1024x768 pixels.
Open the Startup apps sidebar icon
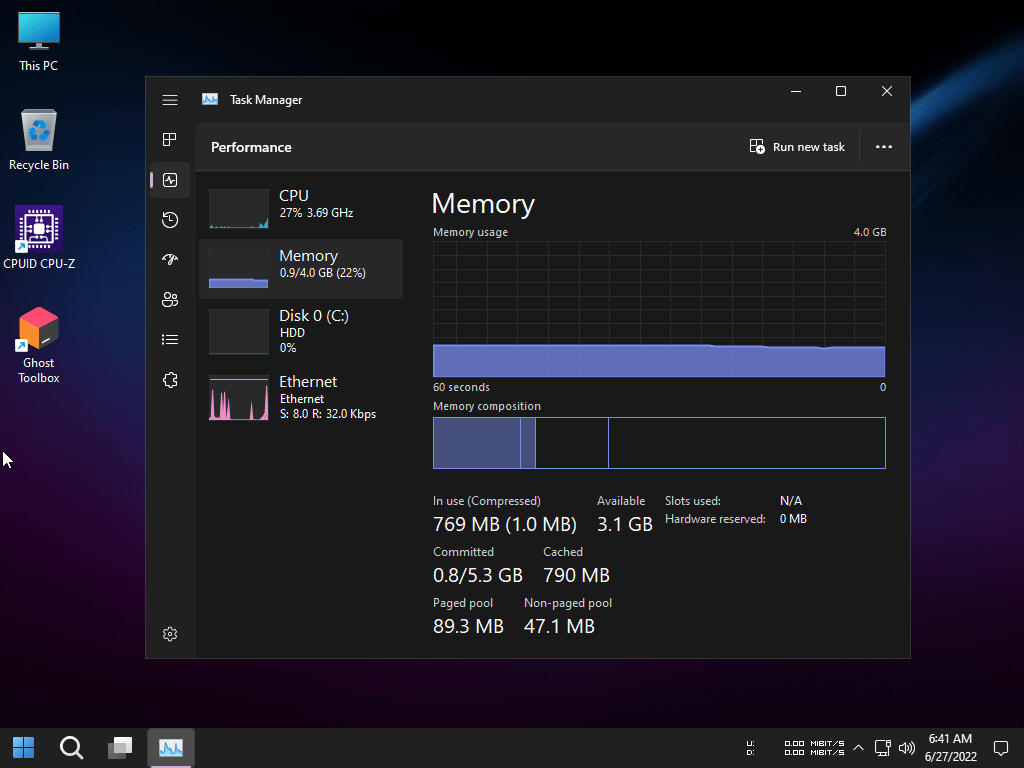[x=170, y=260]
